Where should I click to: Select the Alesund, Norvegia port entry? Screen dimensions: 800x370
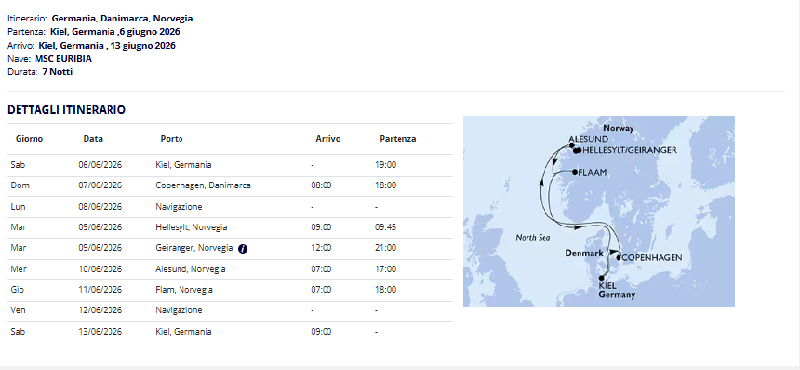pyautogui.click(x=190, y=269)
